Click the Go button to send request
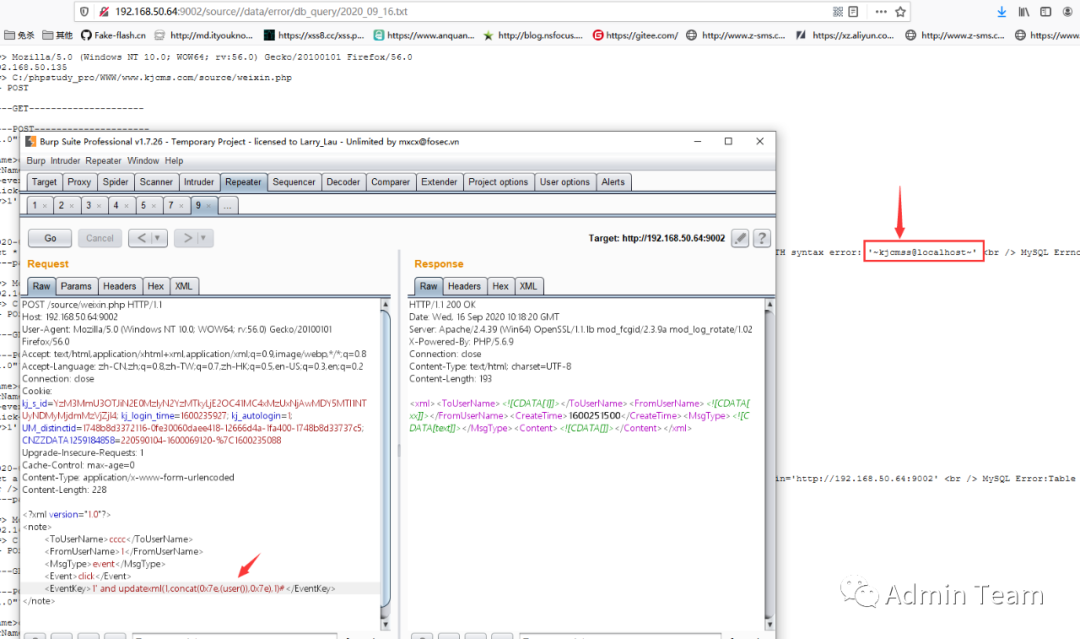 coord(50,238)
